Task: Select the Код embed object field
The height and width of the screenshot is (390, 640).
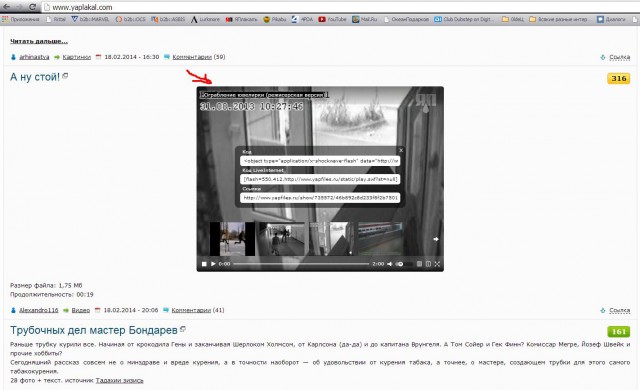Action: (x=320, y=161)
